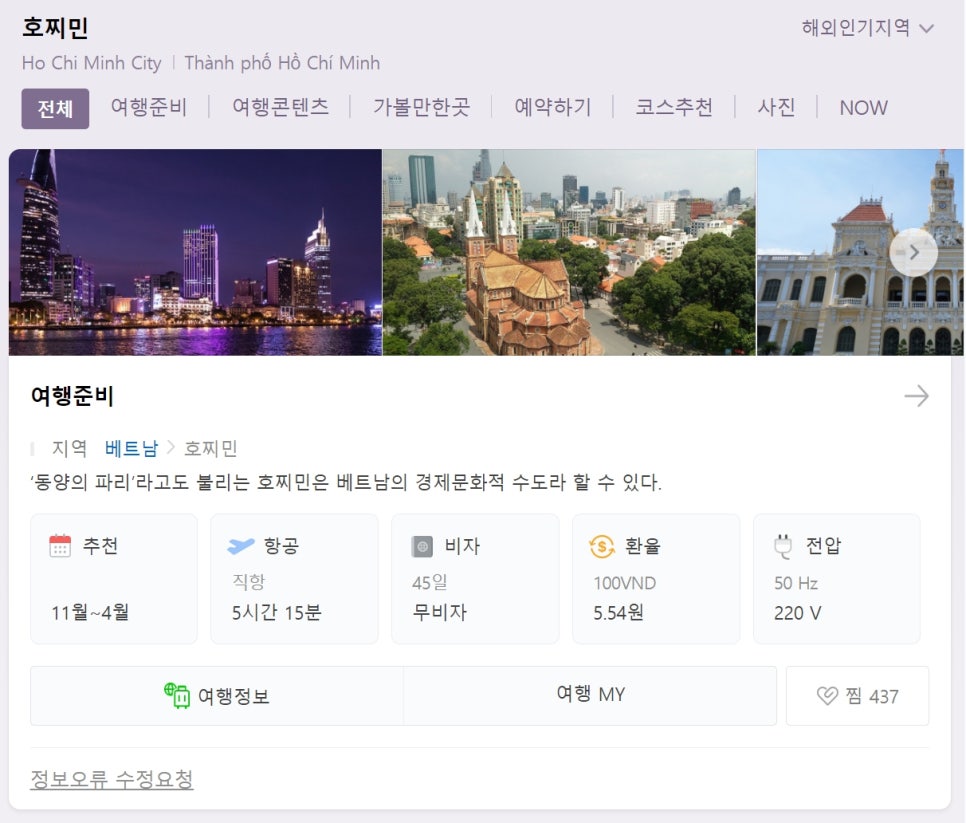
Task: Click the plug icon in 전압 card
Action: point(782,546)
